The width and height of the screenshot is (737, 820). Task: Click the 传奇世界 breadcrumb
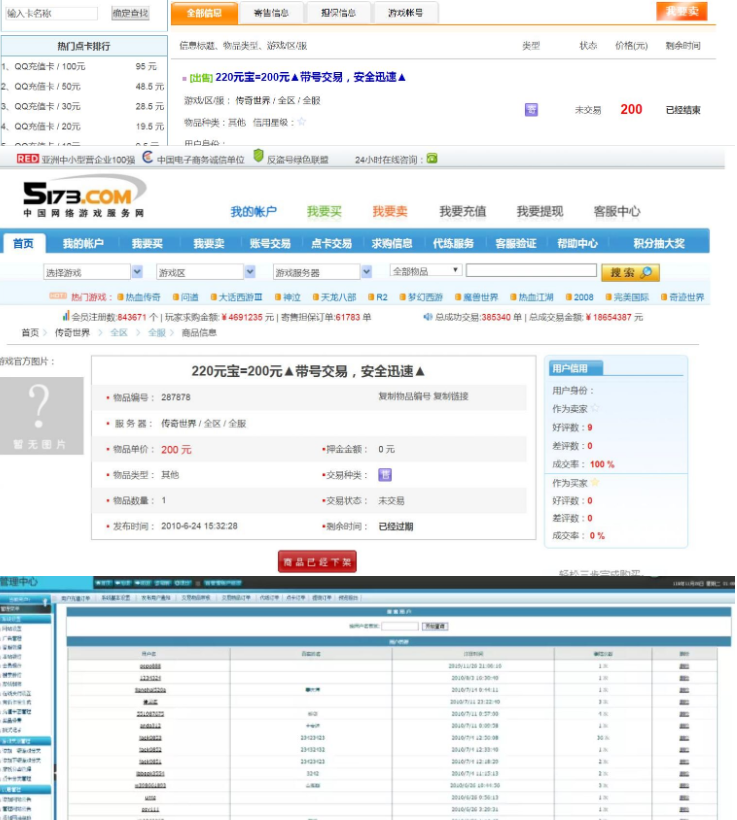(x=72, y=333)
